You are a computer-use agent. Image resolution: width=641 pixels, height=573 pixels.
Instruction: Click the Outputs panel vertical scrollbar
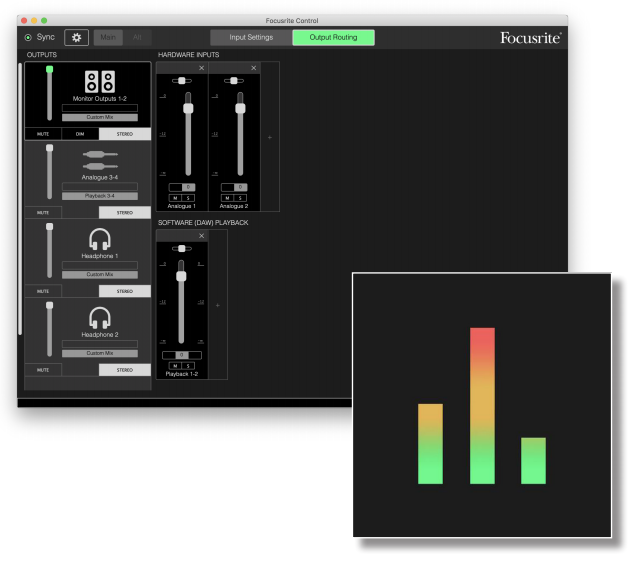point(20,199)
